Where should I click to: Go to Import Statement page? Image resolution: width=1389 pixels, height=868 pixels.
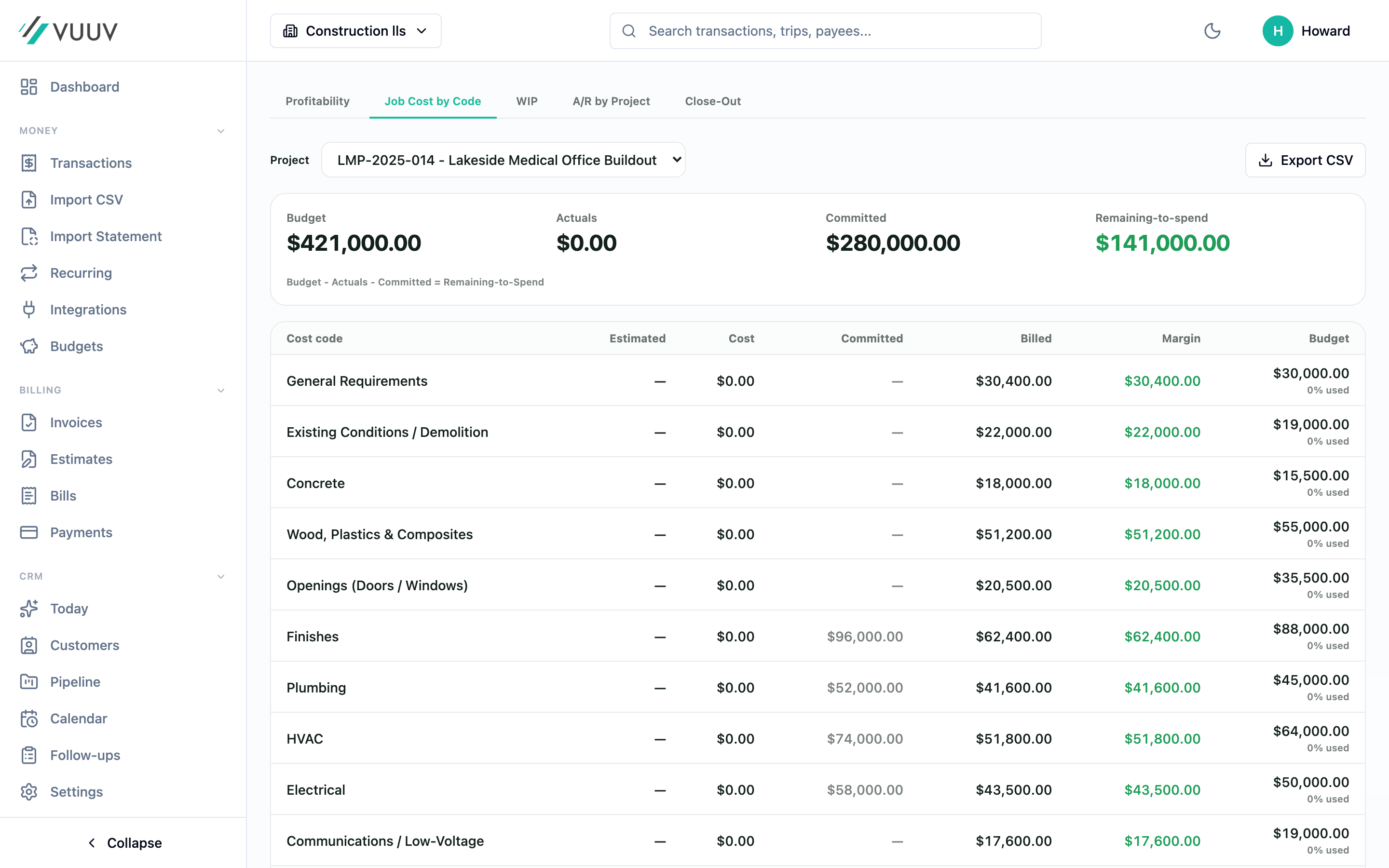tap(106, 236)
